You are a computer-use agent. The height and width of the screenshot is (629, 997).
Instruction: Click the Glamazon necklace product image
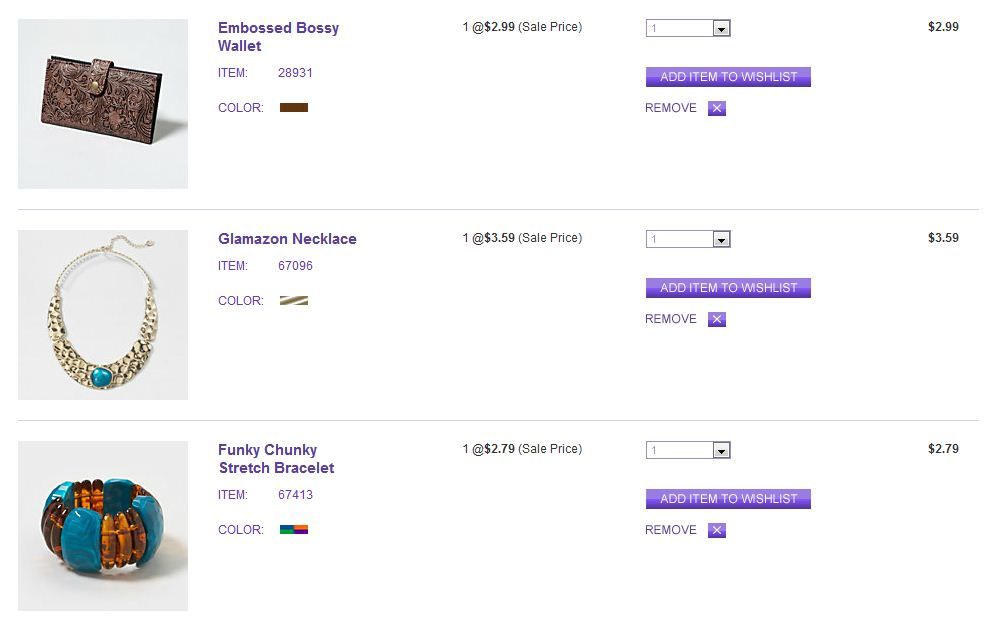(103, 315)
